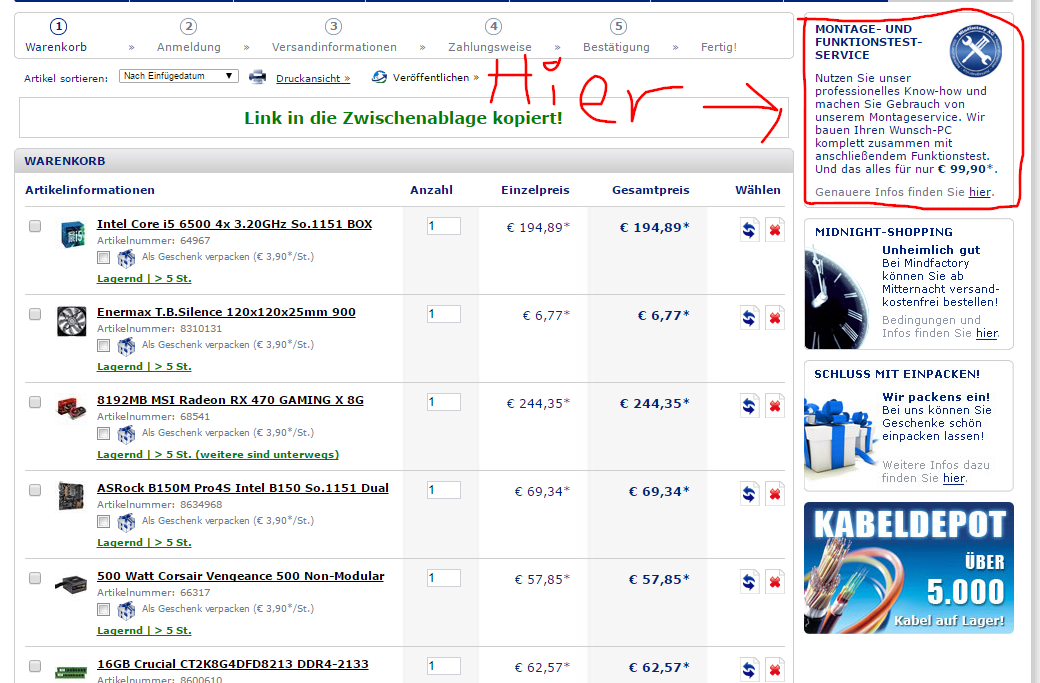Go to step 5 Bestätigung
Image resolution: width=1040 pixels, height=683 pixels.
click(x=617, y=36)
